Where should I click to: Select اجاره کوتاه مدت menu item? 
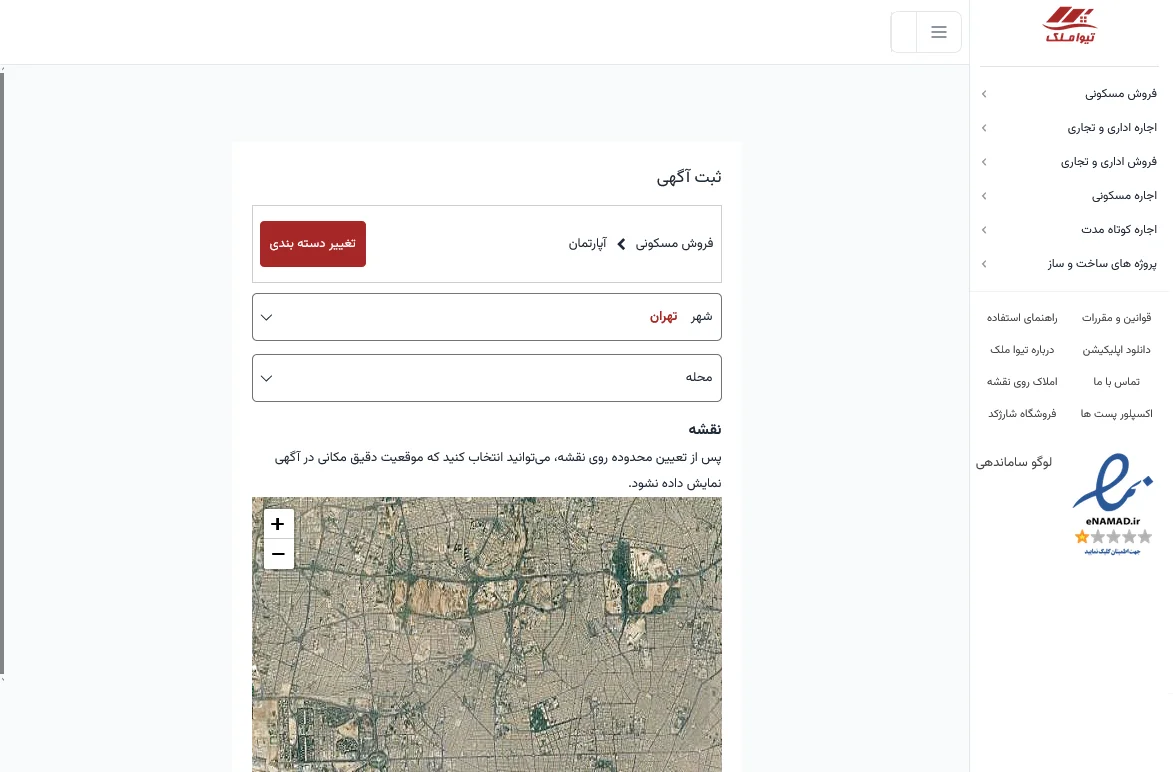pos(1118,230)
